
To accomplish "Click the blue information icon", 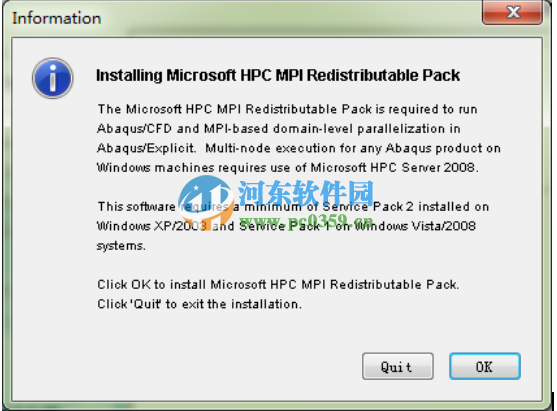I will click(x=53, y=78).
